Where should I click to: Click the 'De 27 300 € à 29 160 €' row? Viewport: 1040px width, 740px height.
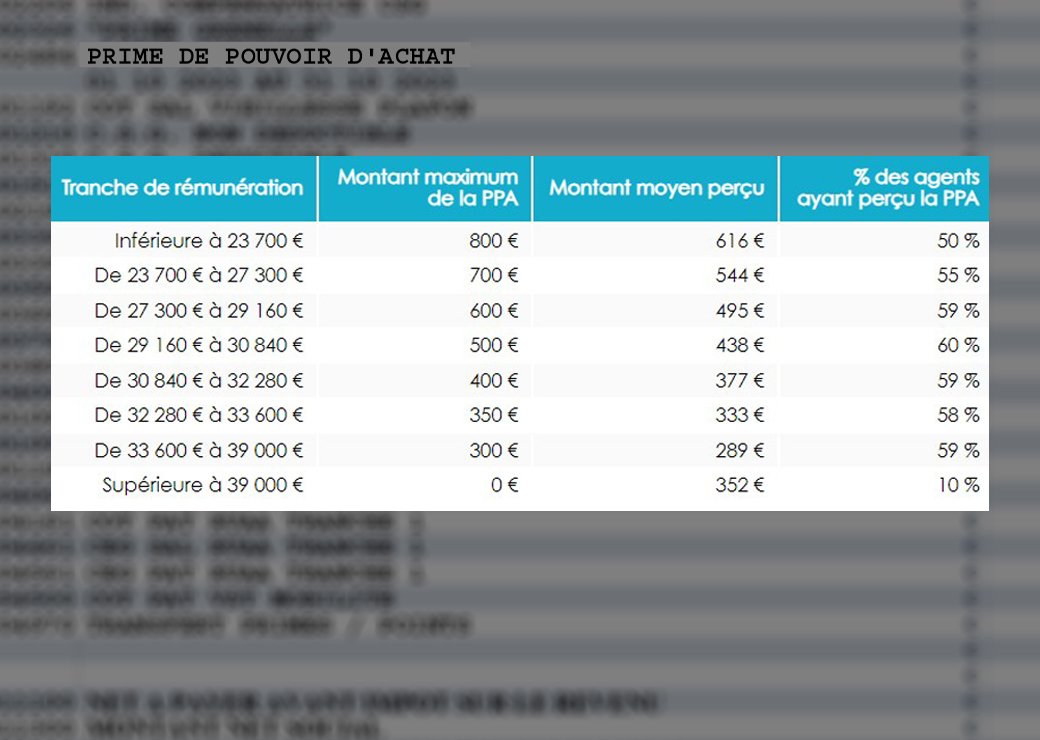[520, 310]
